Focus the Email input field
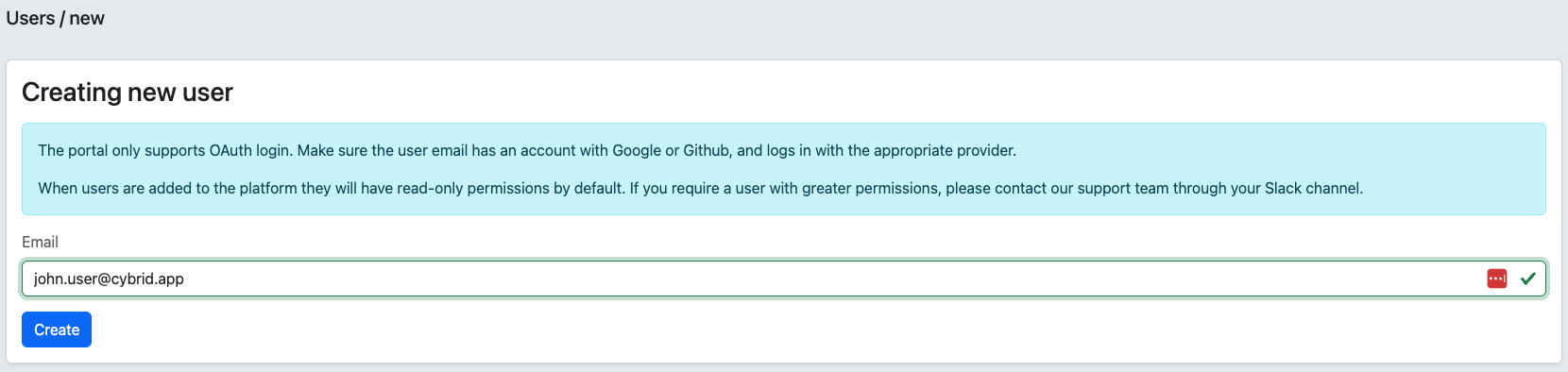The image size is (1568, 372). (784, 279)
